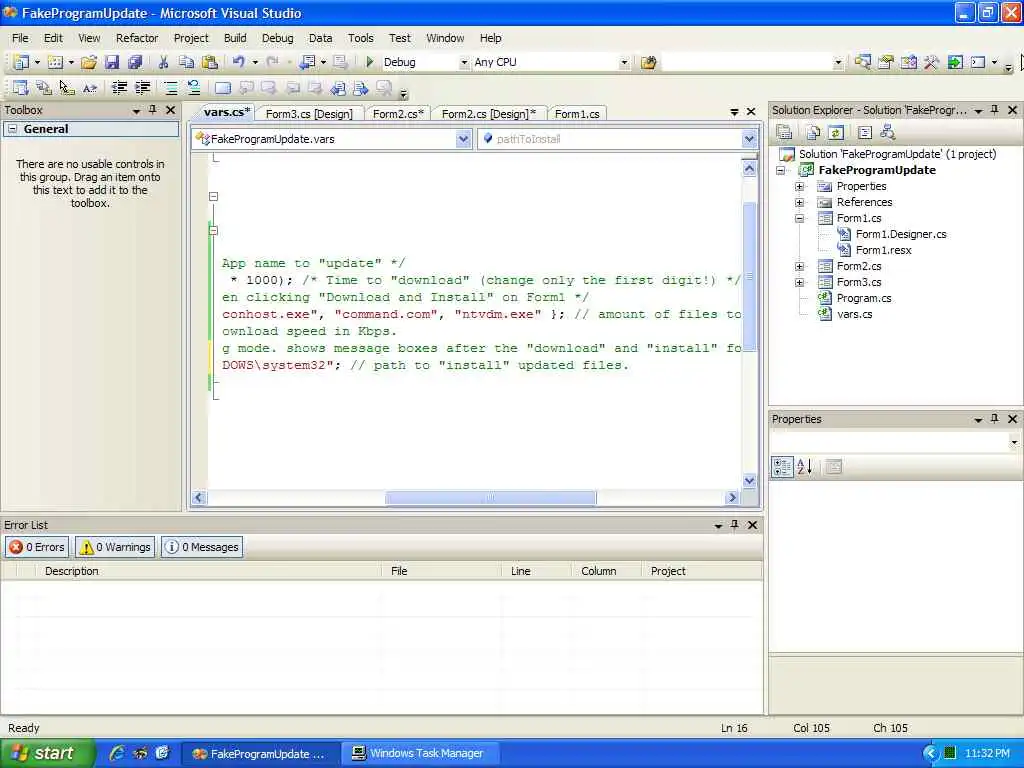Click the editor horizontal scrollbar thumb
1024x768 pixels.
[x=490, y=498]
